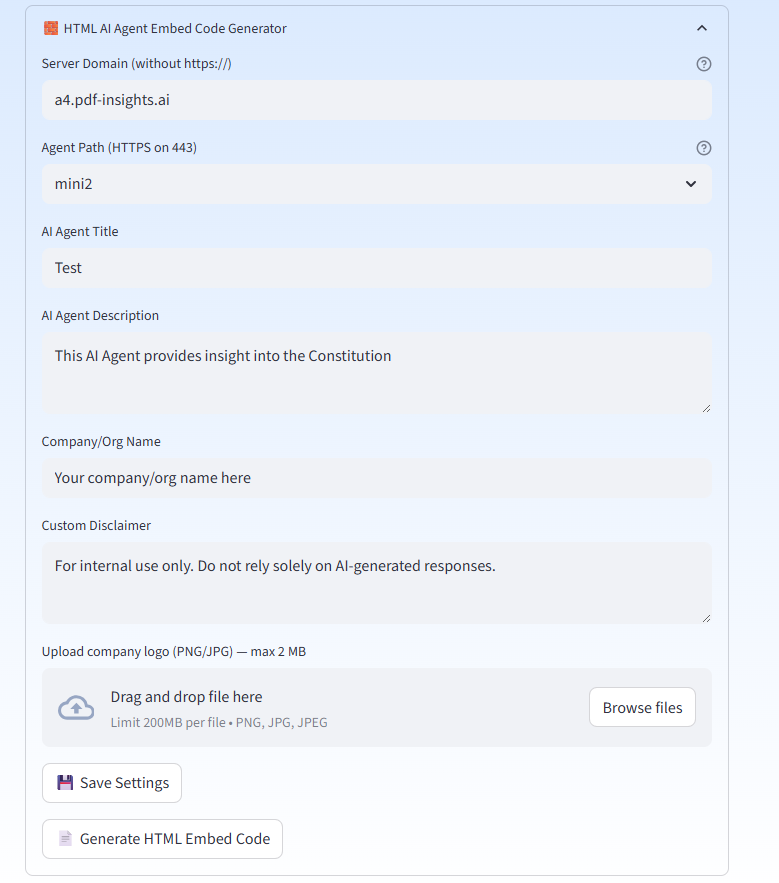
Task: Click the dropdown caret next to mini2
Action: pos(690,184)
